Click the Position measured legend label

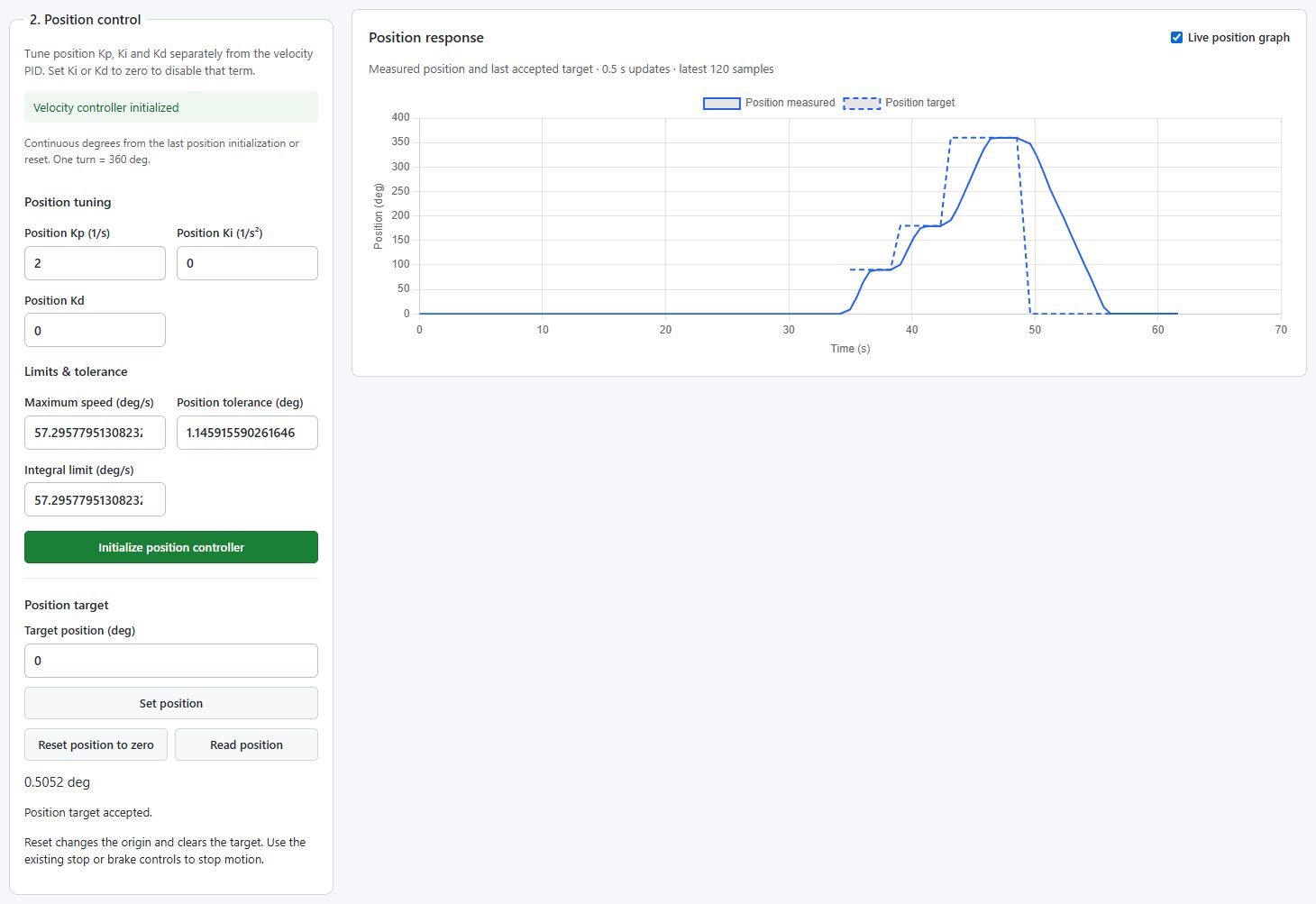click(791, 103)
